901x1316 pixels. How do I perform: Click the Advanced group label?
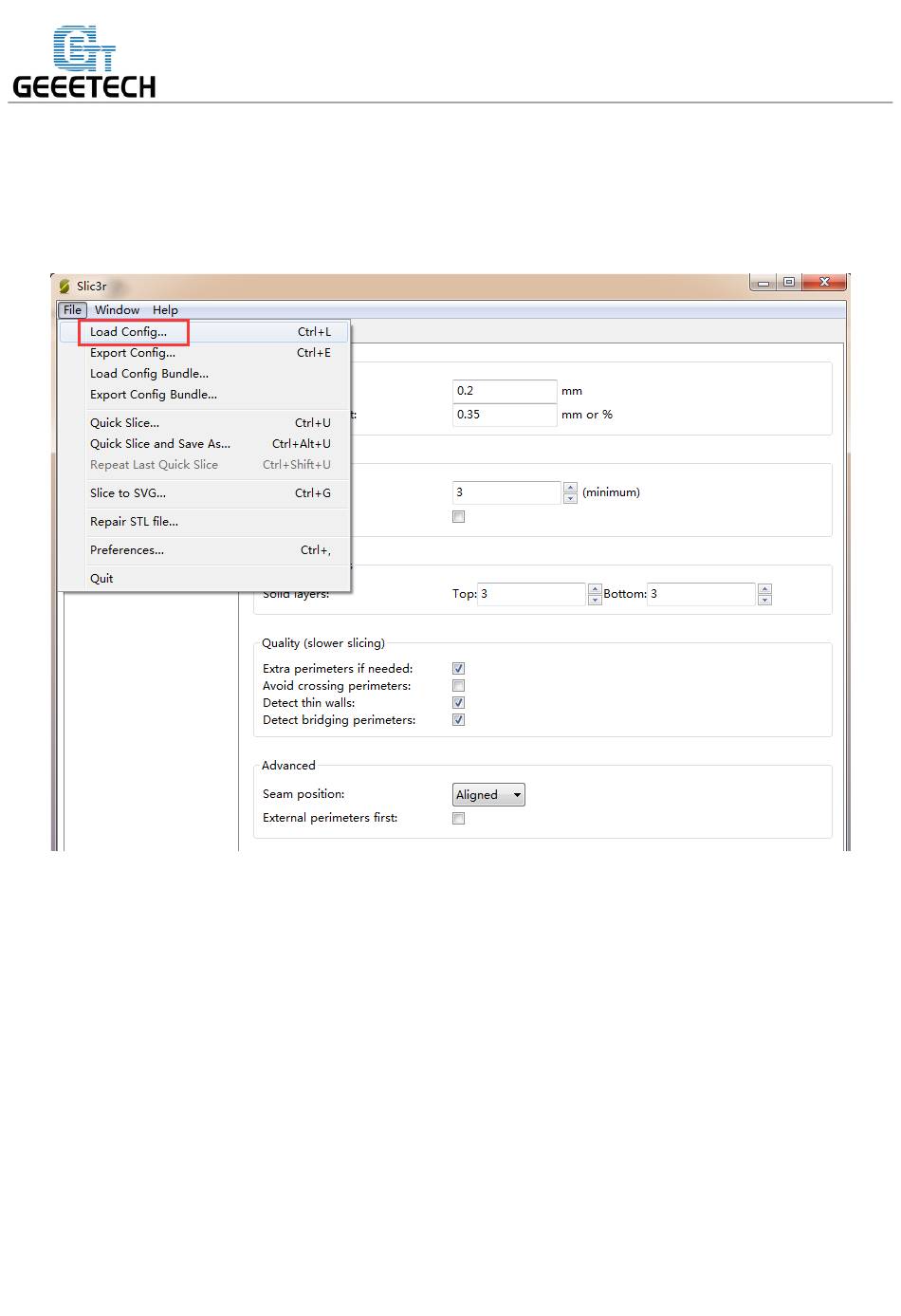(288, 766)
